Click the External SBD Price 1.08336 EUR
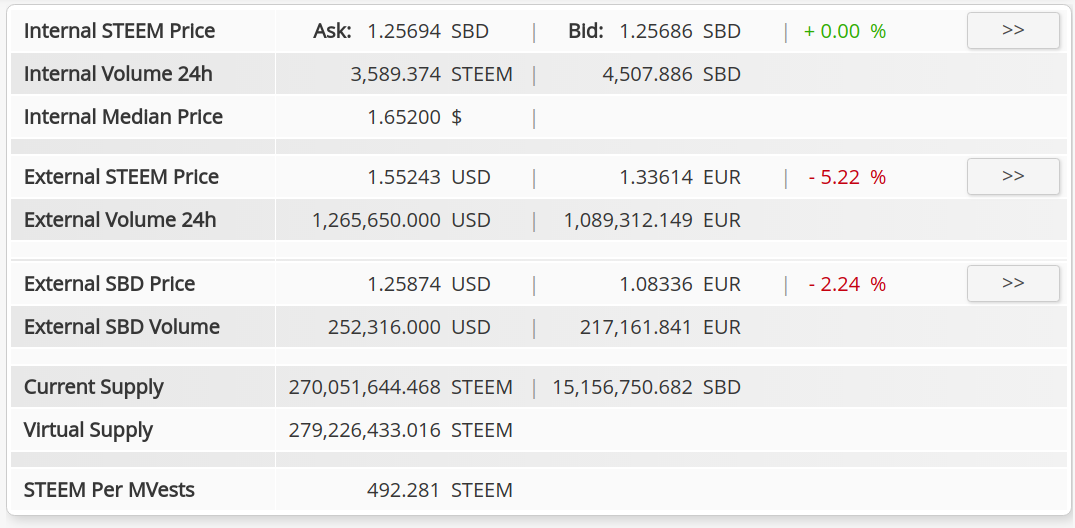 coord(680,284)
